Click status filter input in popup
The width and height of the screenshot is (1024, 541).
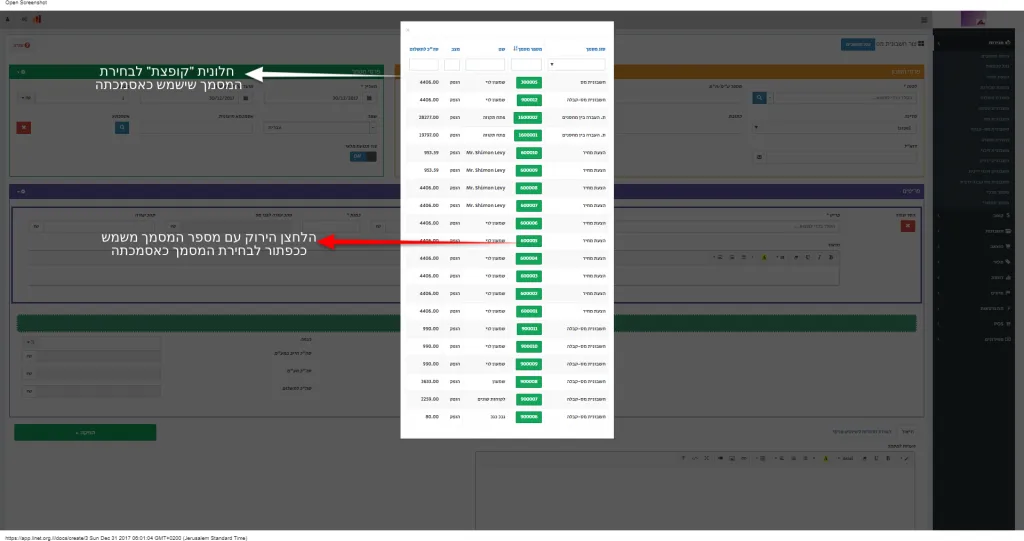click(452, 65)
